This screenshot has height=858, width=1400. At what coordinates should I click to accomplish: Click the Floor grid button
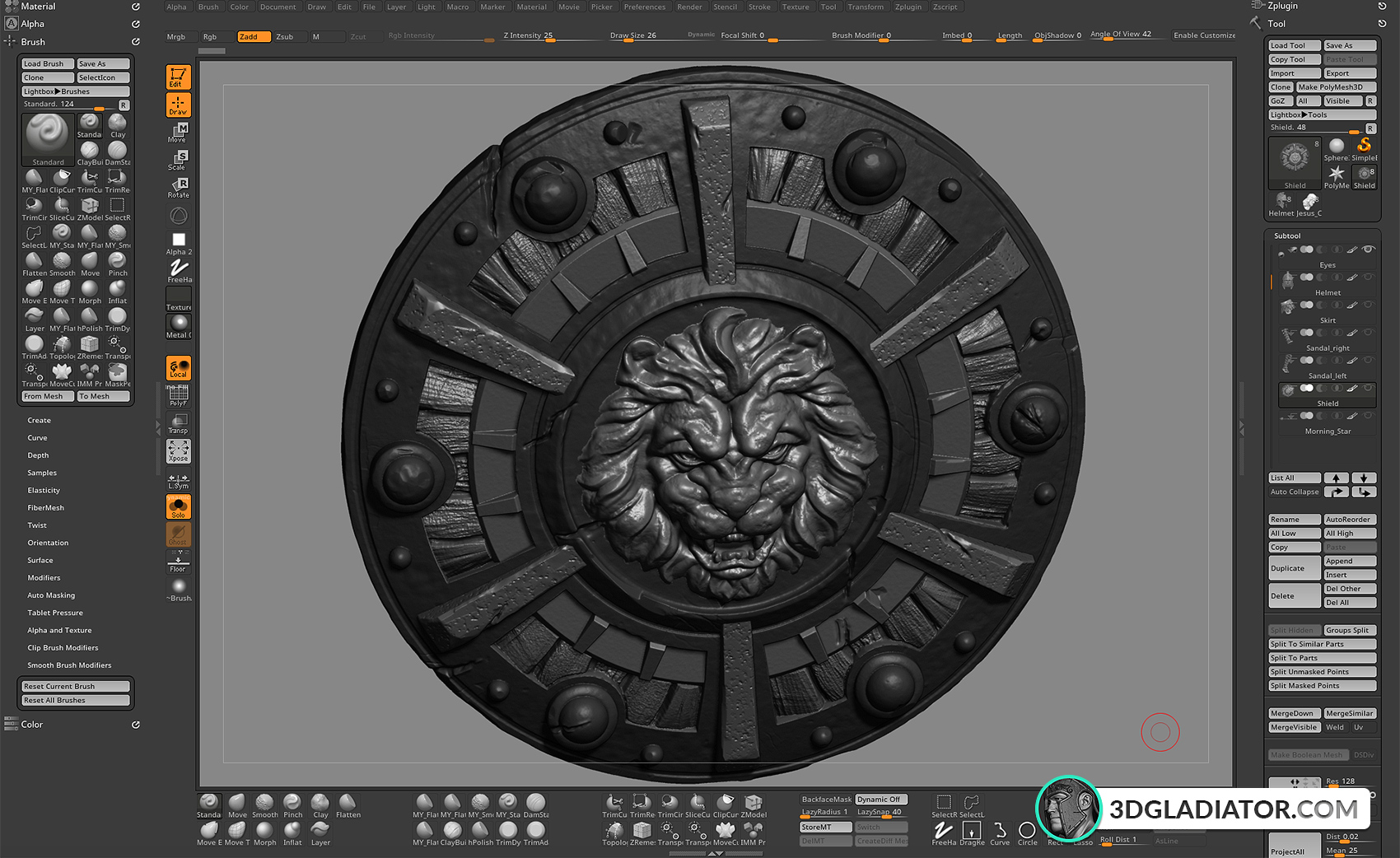(x=178, y=562)
